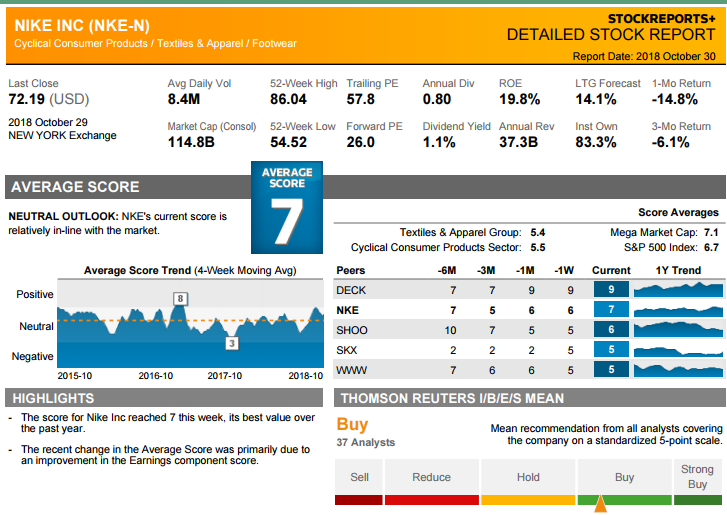Viewport: 727px width, 515px height.
Task: Click the 52-Week Low value 54.52
Action: (288, 142)
